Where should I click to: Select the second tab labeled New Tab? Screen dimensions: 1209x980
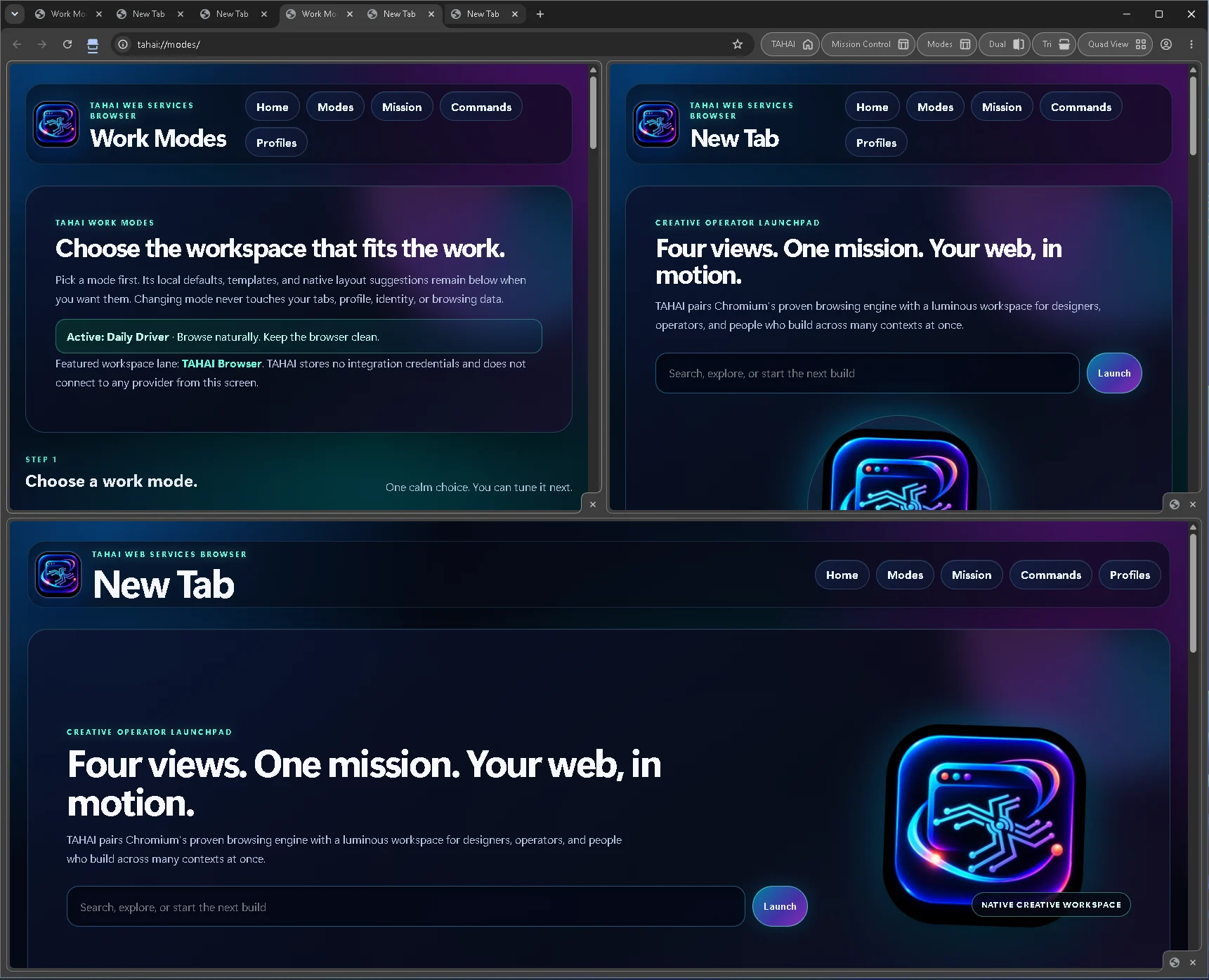148,14
